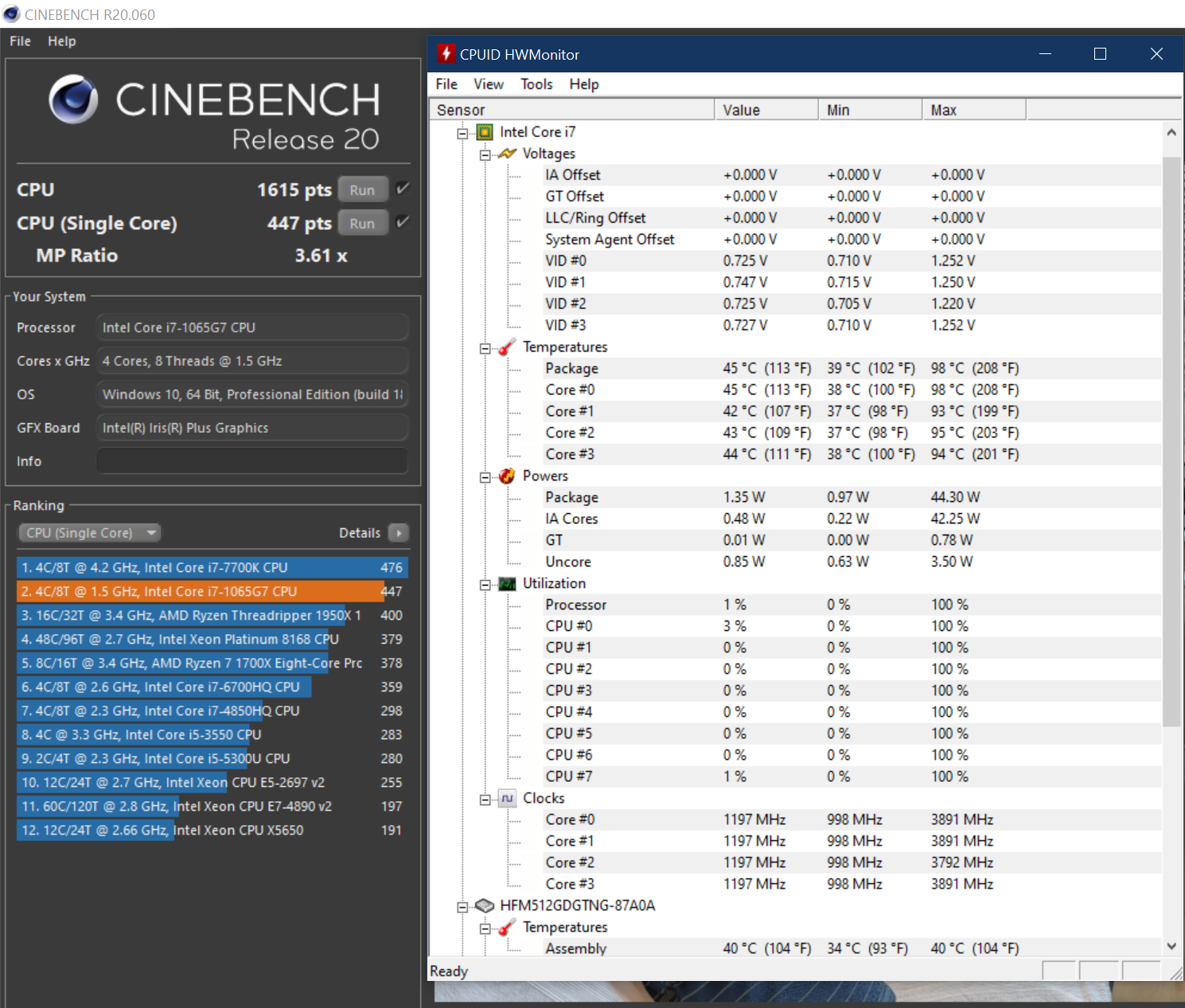Click the HWMonitor scroll up arrow

click(1171, 133)
